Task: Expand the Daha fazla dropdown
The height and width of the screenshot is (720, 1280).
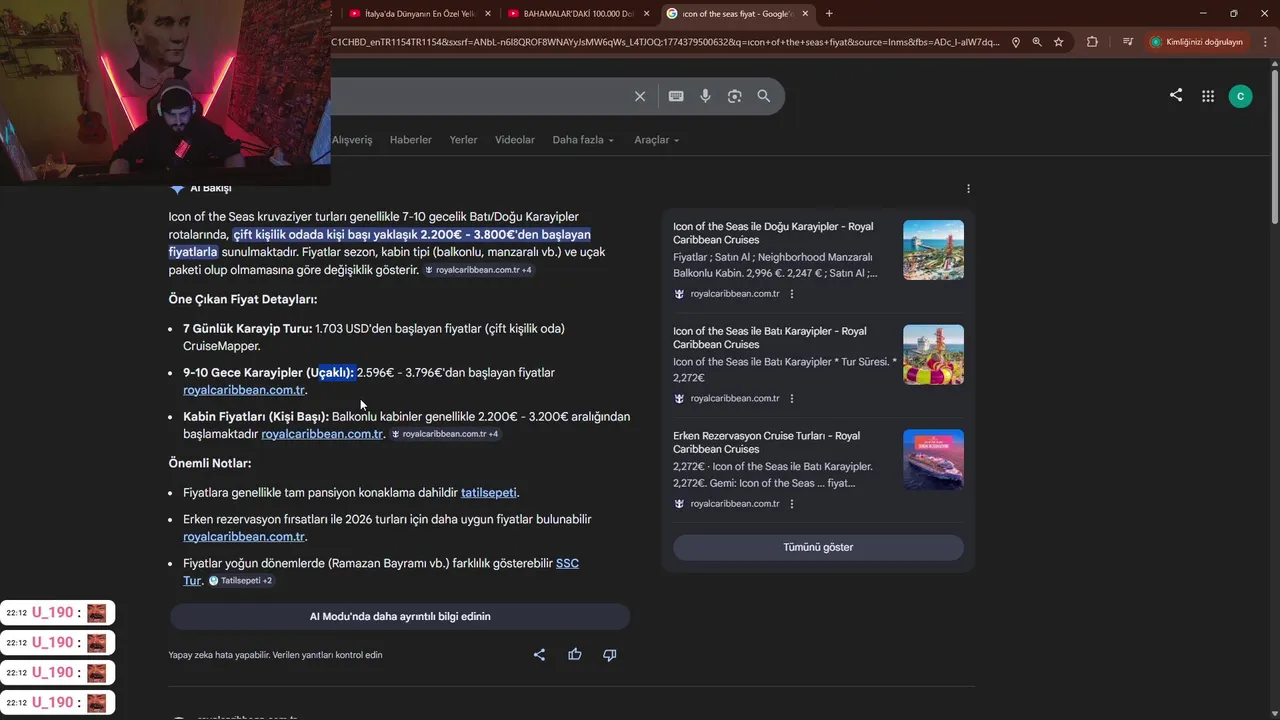Action: point(583,140)
